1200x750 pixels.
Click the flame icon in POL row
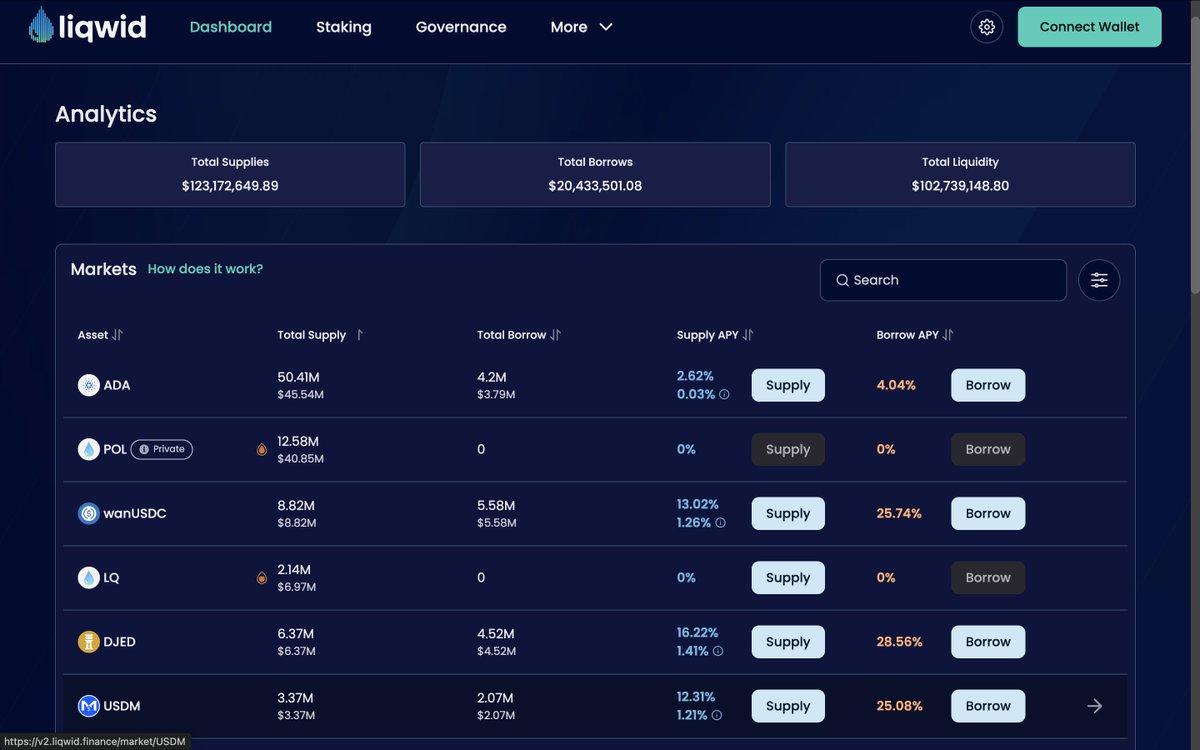[262, 450]
